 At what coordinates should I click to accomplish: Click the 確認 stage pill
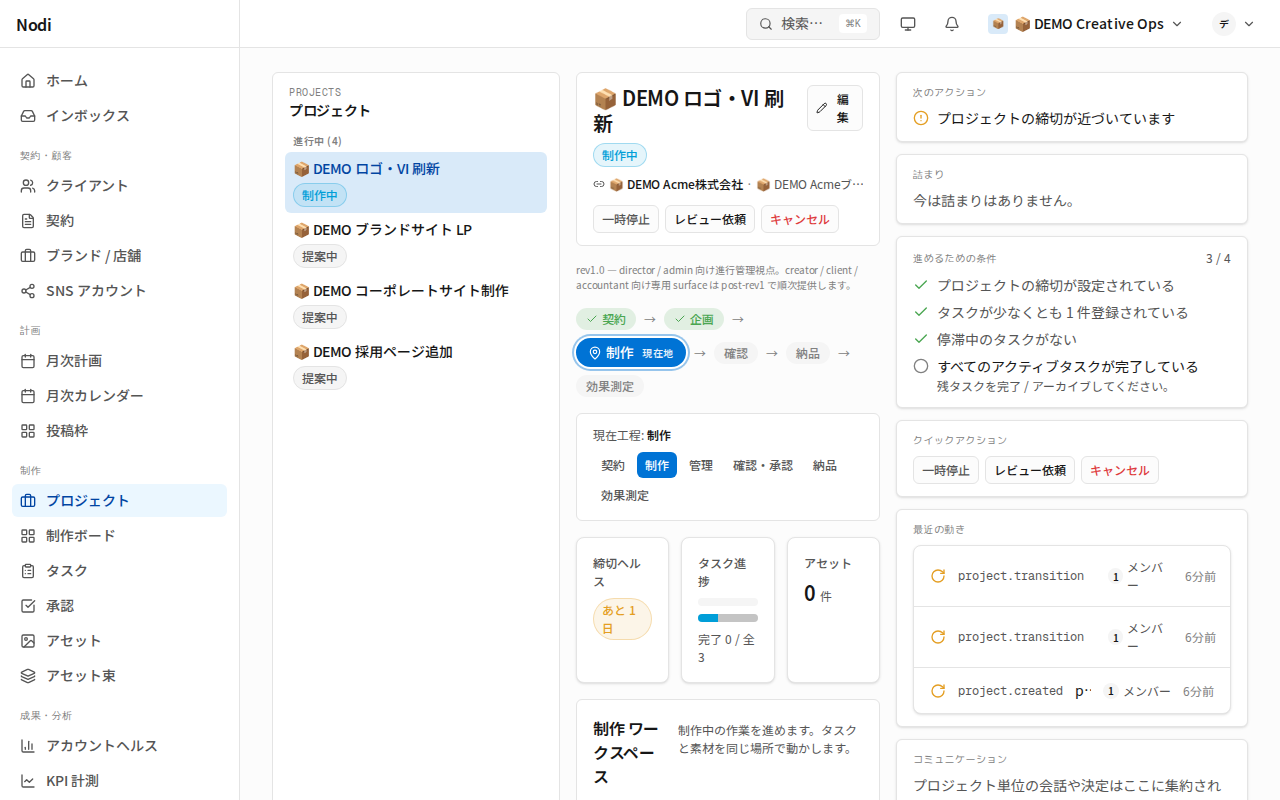(736, 353)
